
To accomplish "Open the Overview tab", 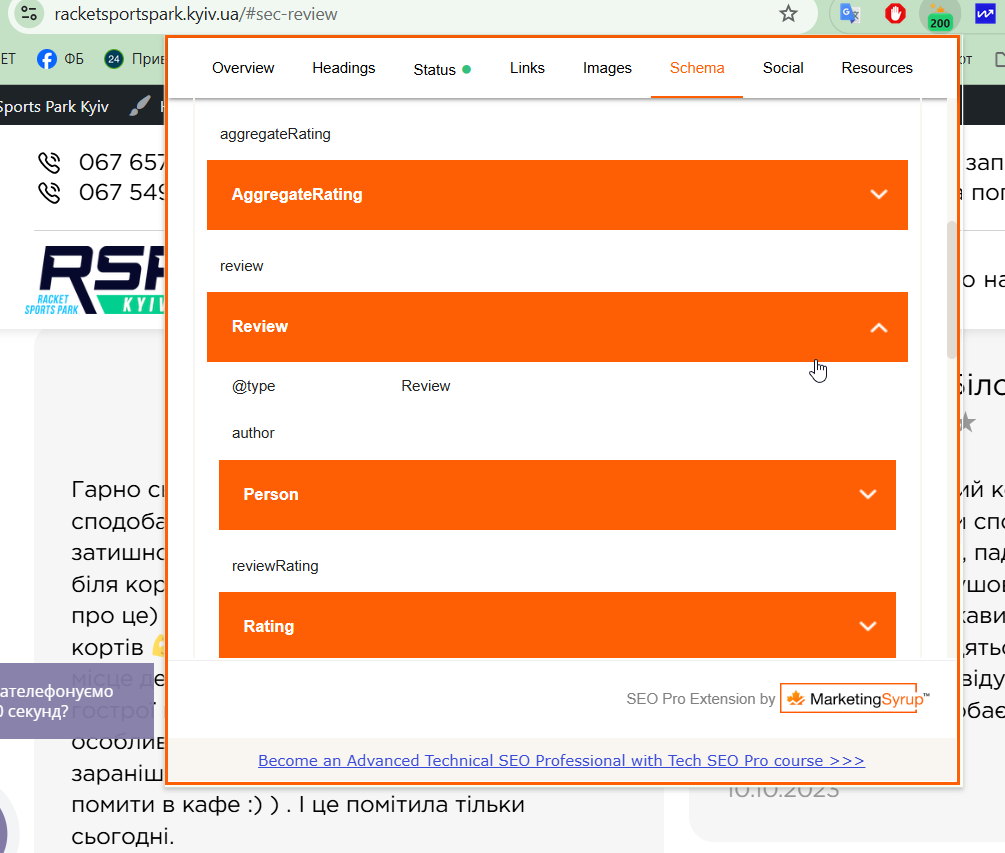I will pos(243,68).
